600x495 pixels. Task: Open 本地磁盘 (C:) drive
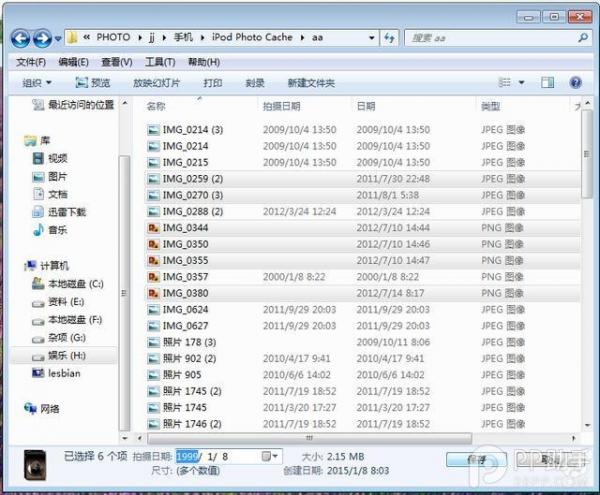click(x=74, y=284)
